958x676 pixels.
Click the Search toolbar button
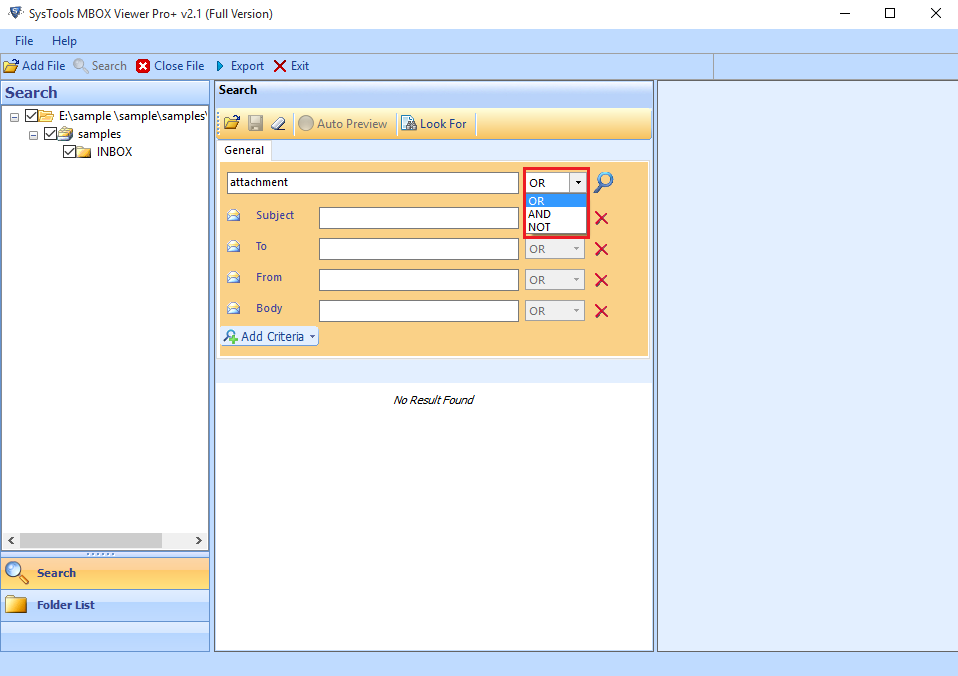coord(100,66)
